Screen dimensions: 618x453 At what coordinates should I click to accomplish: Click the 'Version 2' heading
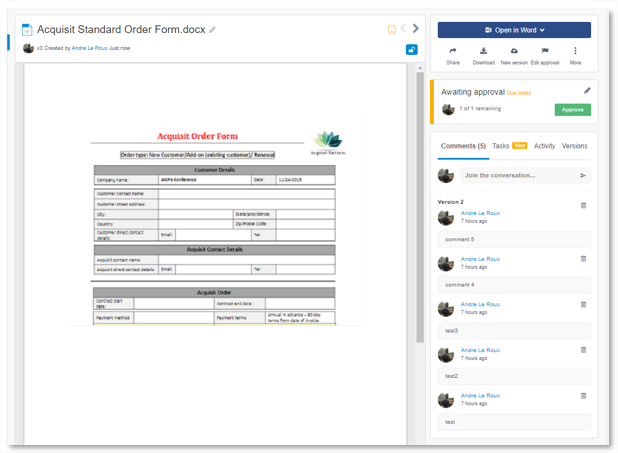coord(450,202)
